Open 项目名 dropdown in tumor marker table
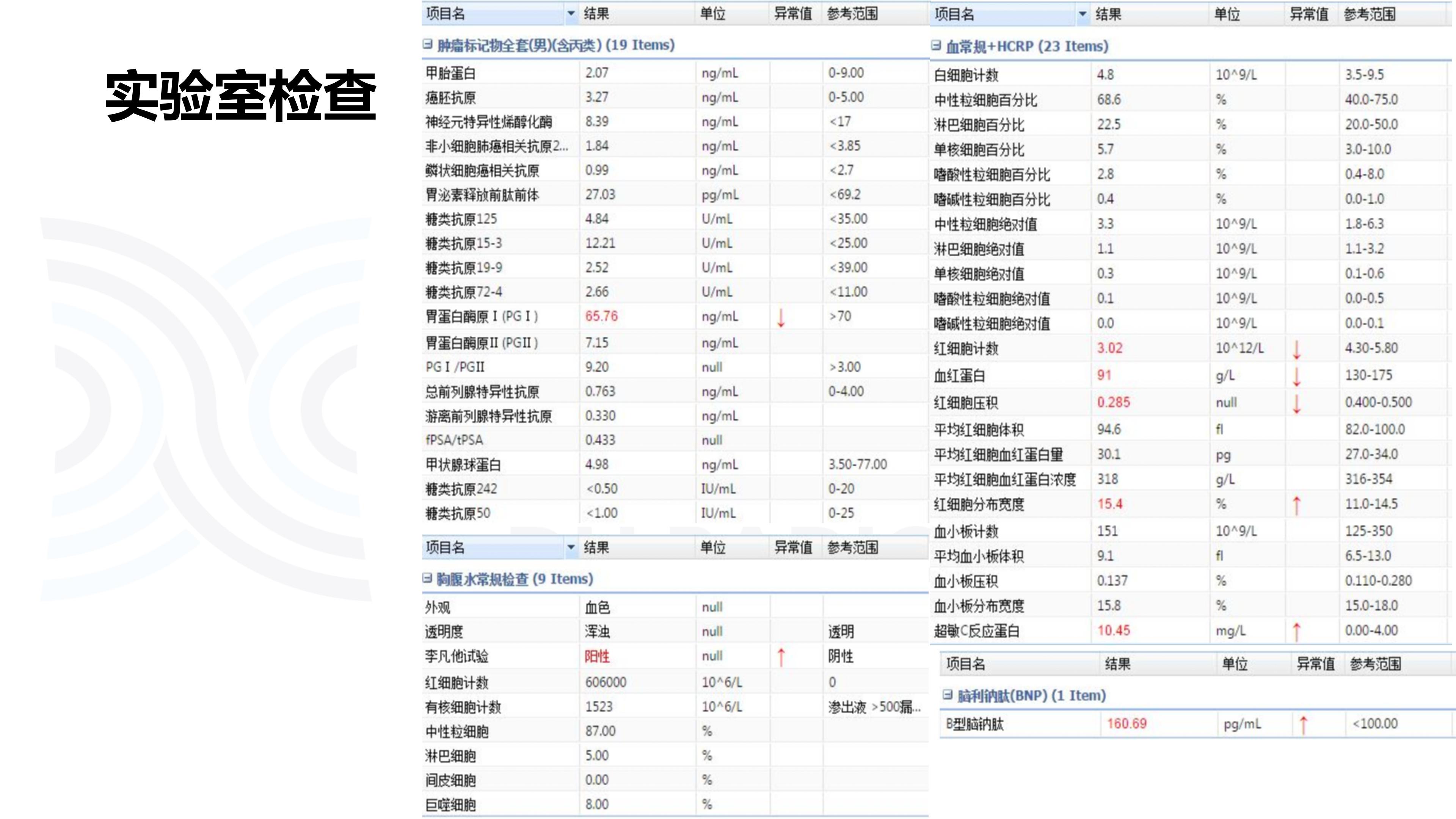This screenshot has height=819, width=1456. tap(571, 14)
